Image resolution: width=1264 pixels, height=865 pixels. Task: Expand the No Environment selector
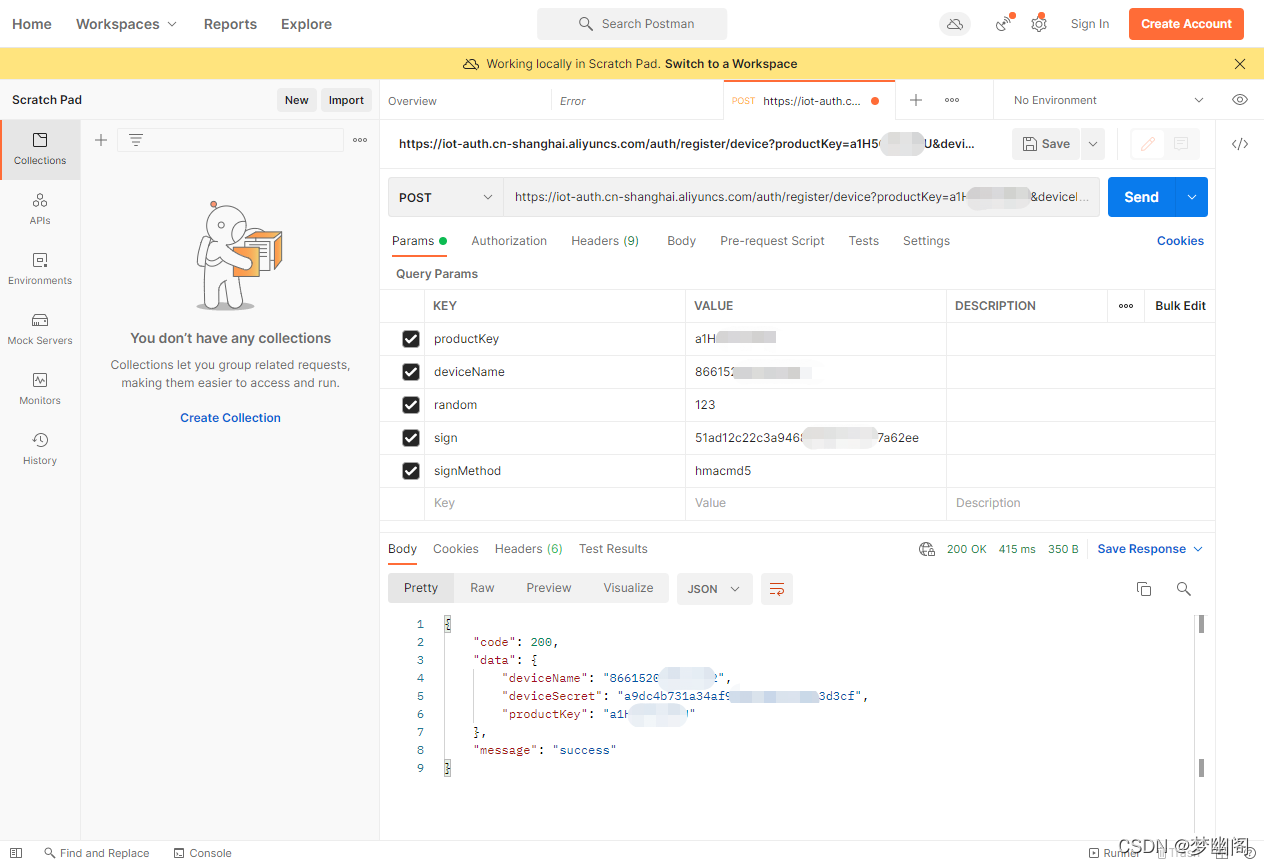(1109, 100)
